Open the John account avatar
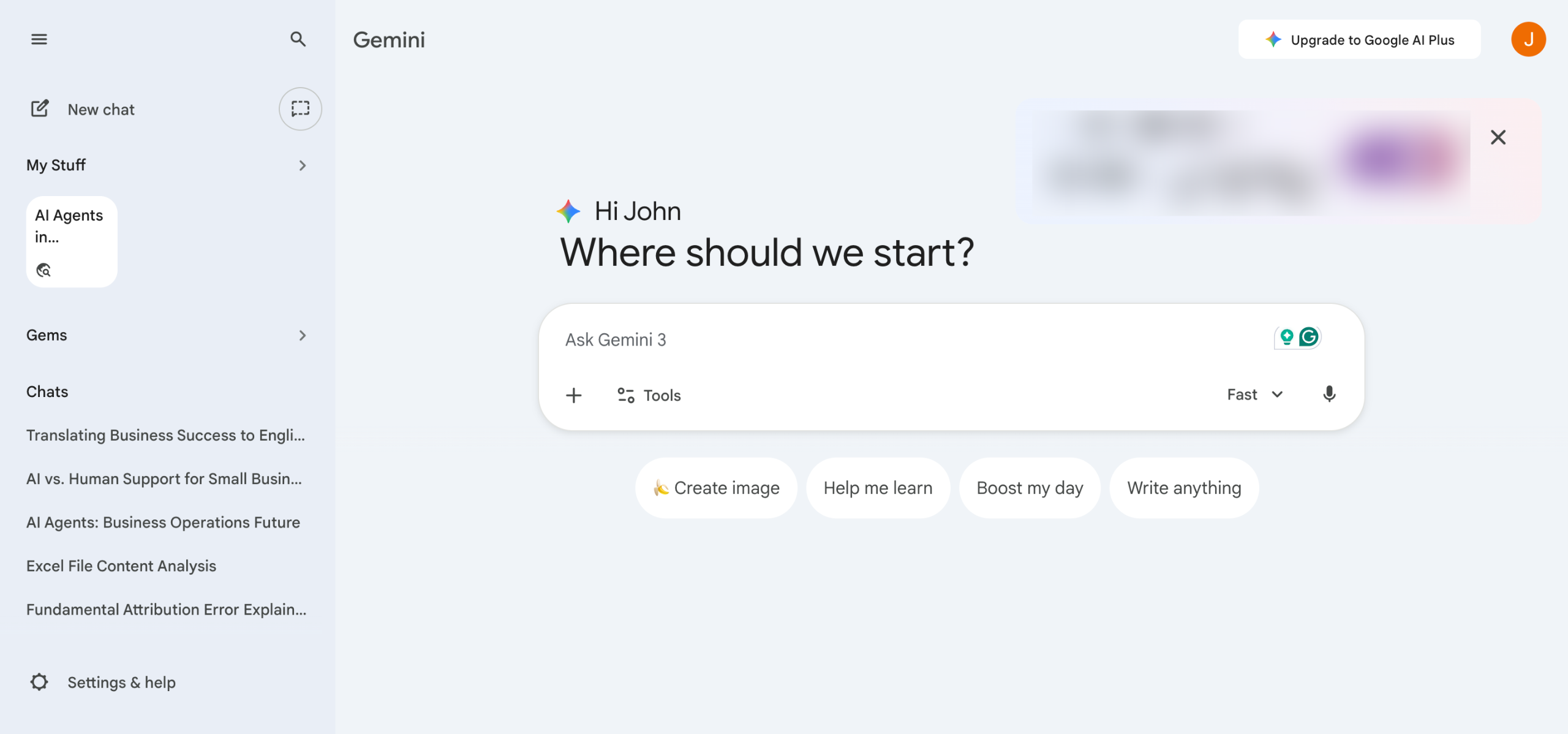 (x=1528, y=40)
